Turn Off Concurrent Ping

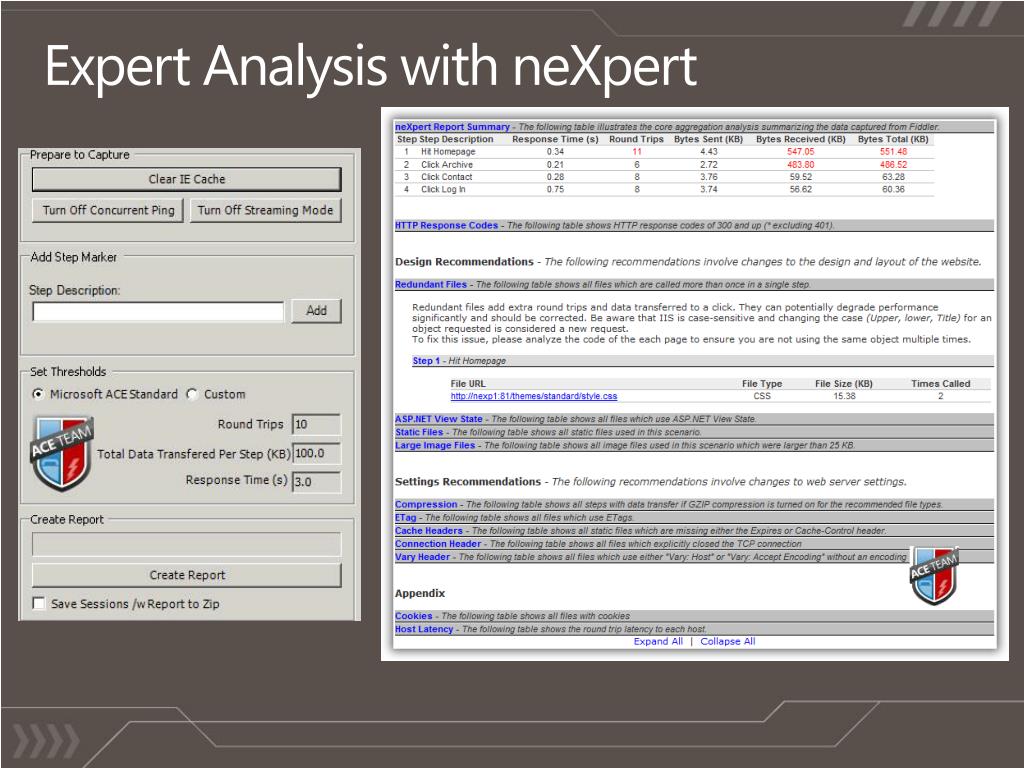click(x=108, y=210)
